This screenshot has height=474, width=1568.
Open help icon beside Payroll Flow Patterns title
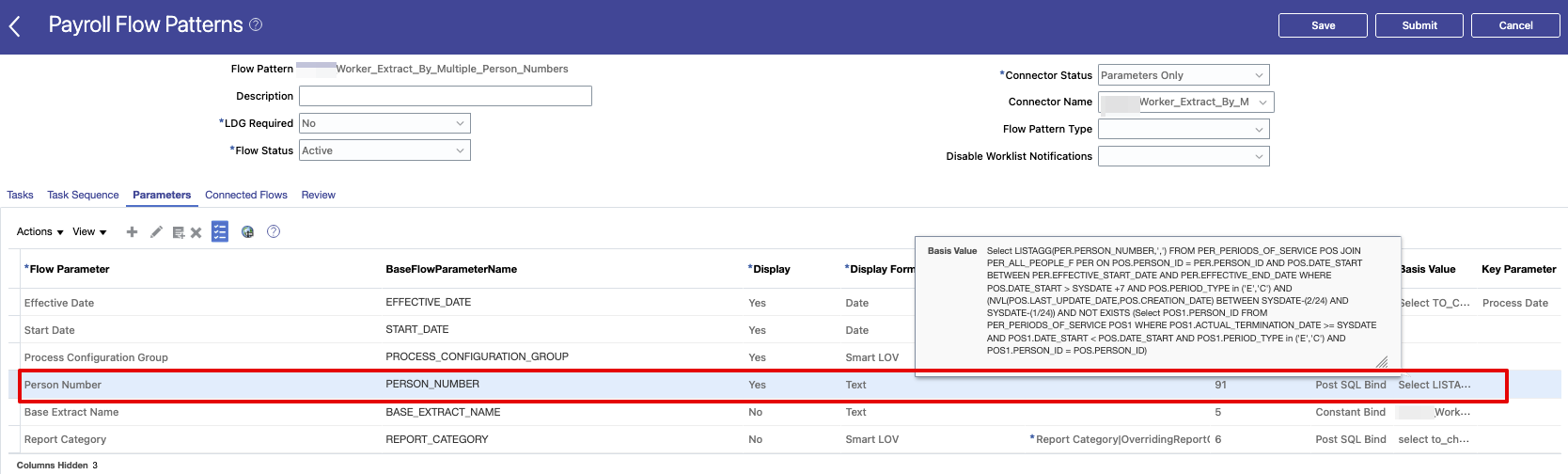(256, 24)
